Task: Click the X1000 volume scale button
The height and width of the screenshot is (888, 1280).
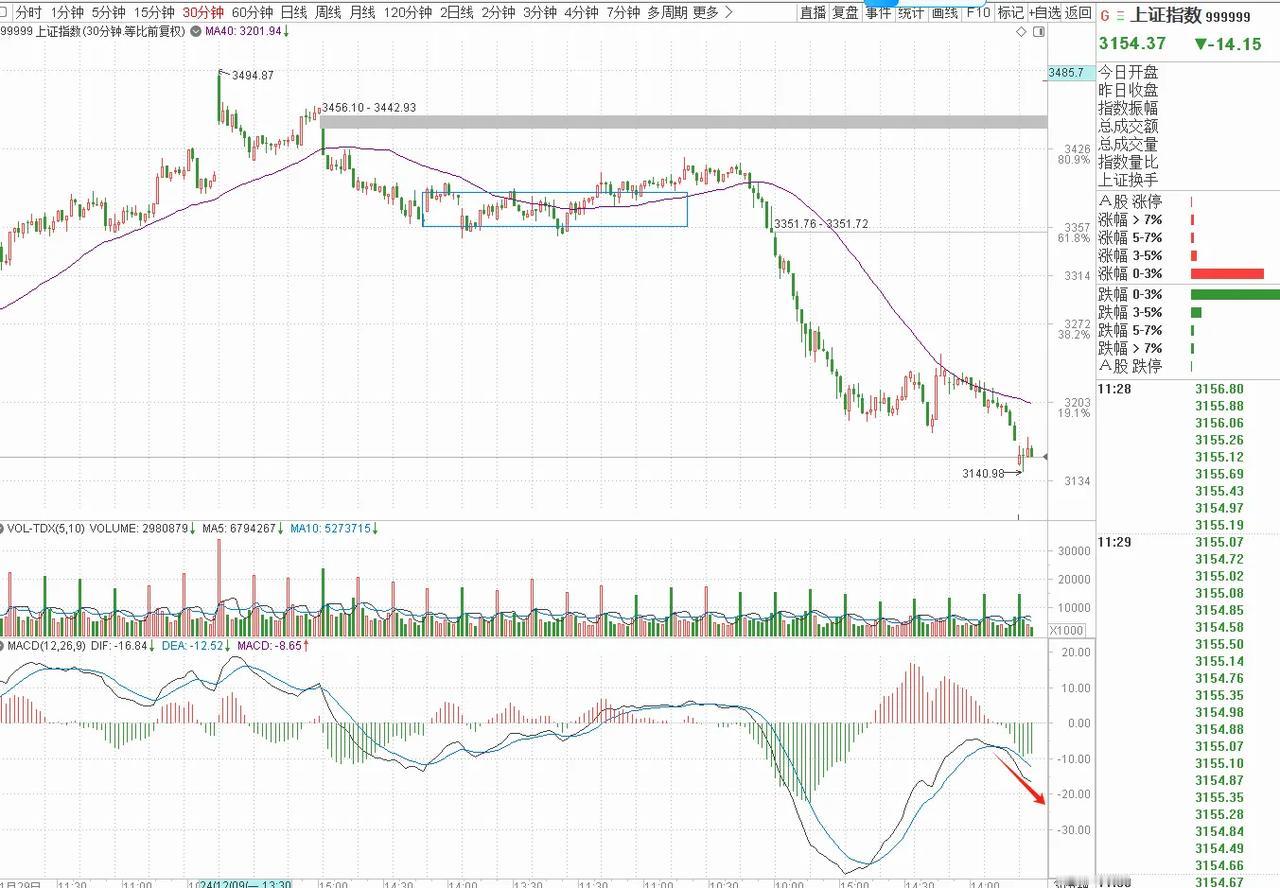Action: tap(1065, 630)
